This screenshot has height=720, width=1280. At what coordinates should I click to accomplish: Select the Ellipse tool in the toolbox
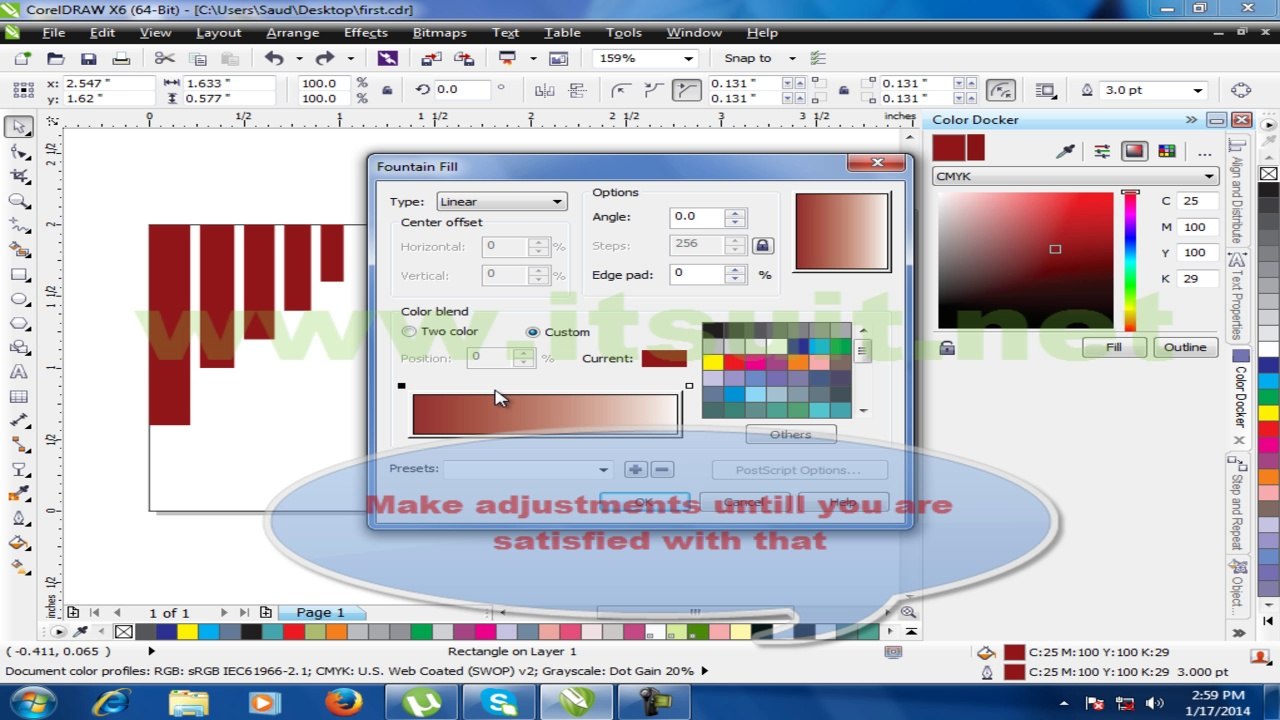pos(19,299)
